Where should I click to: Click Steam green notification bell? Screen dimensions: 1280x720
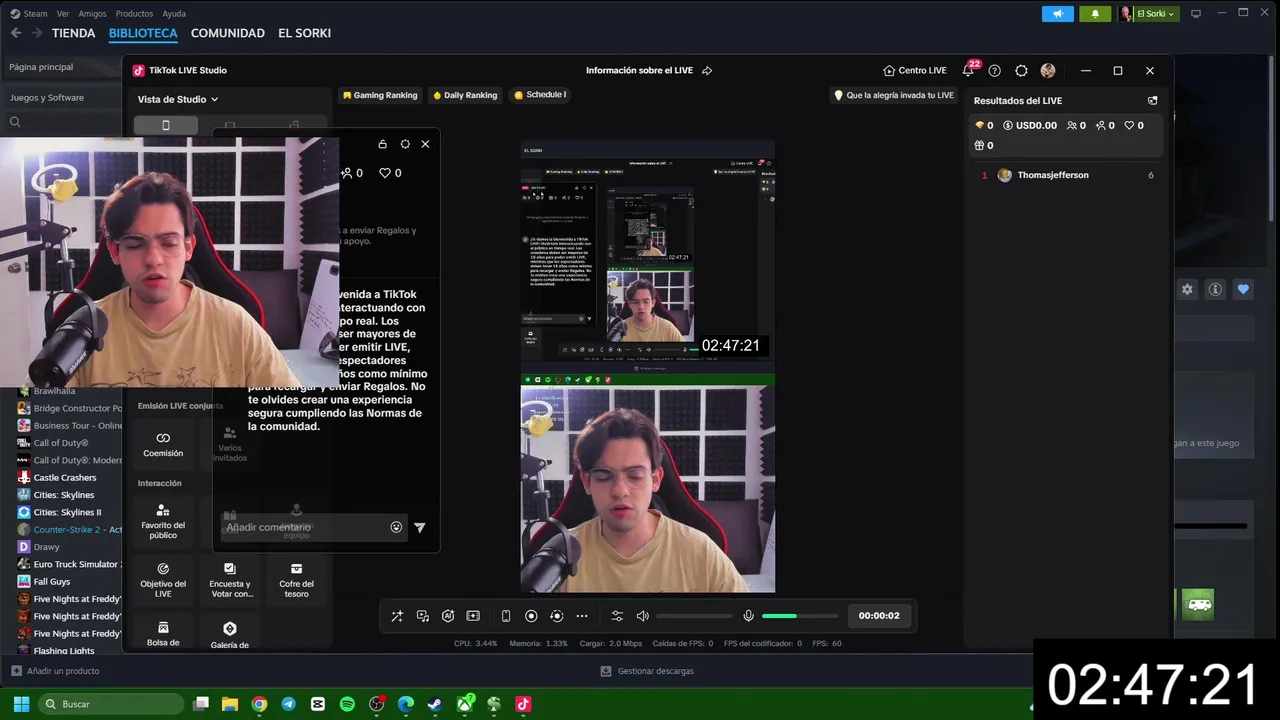(1095, 14)
